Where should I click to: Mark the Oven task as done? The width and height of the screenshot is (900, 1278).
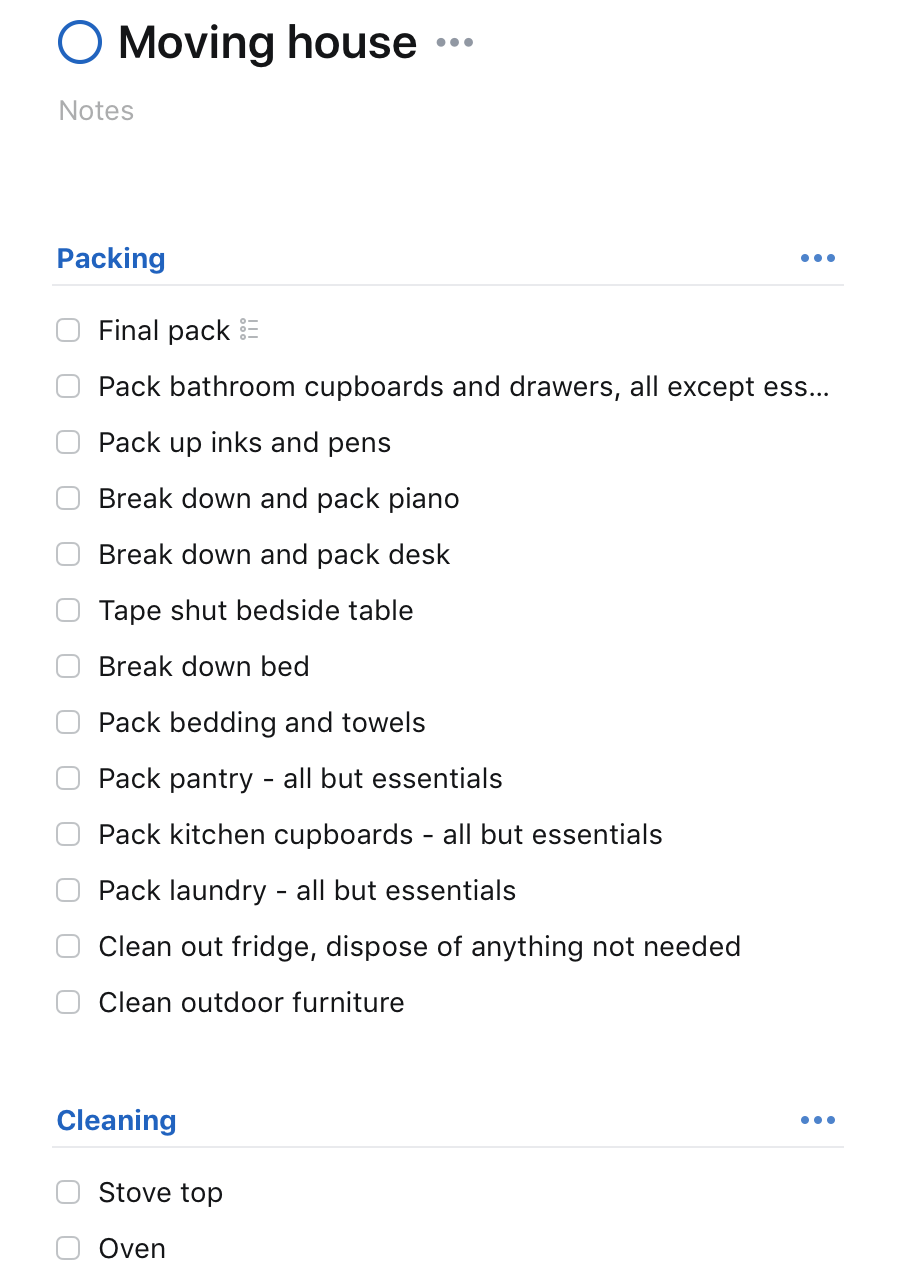68,1248
